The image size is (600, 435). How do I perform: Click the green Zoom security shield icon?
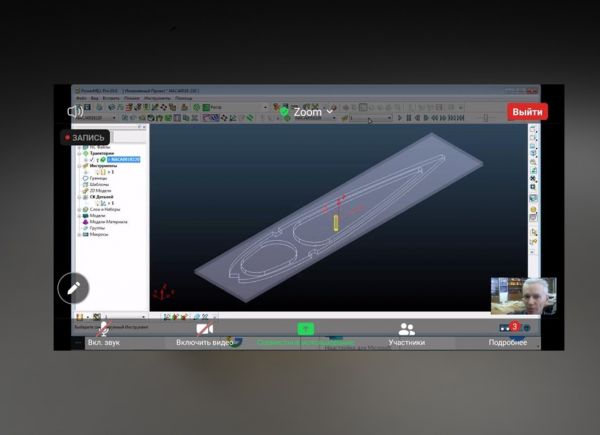(284, 112)
